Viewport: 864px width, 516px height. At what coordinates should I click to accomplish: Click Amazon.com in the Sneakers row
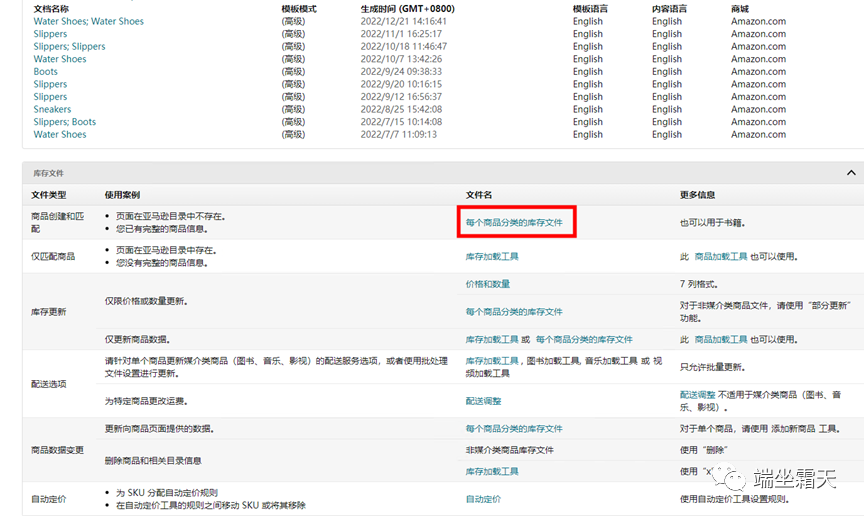[x=758, y=109]
